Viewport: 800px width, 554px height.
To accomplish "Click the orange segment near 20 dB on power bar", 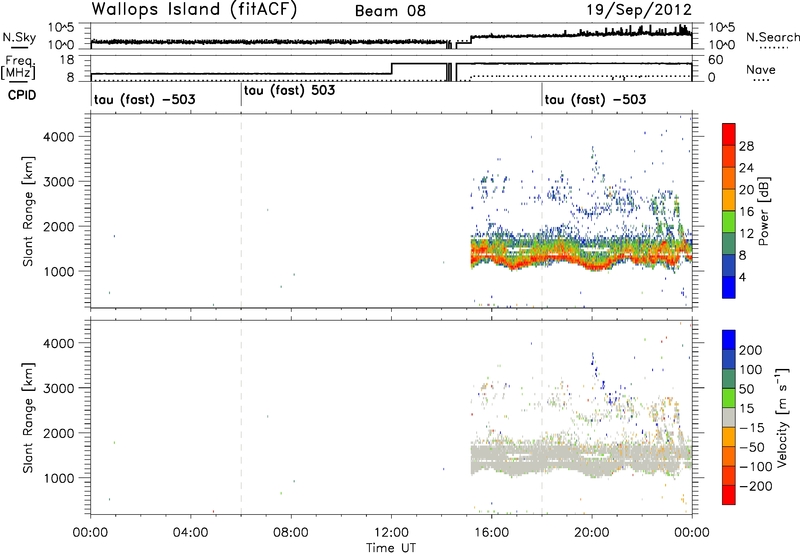I will 729,178.
